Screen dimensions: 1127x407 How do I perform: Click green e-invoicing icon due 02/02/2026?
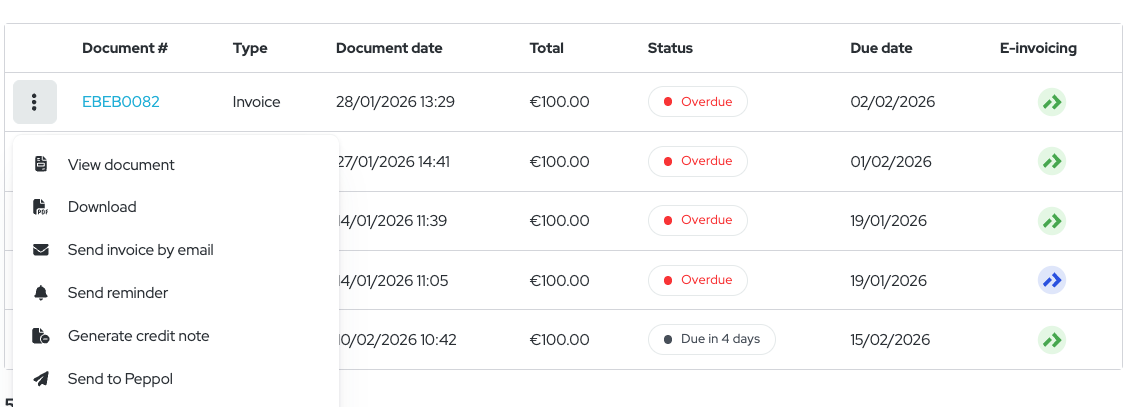[x=1050, y=102]
